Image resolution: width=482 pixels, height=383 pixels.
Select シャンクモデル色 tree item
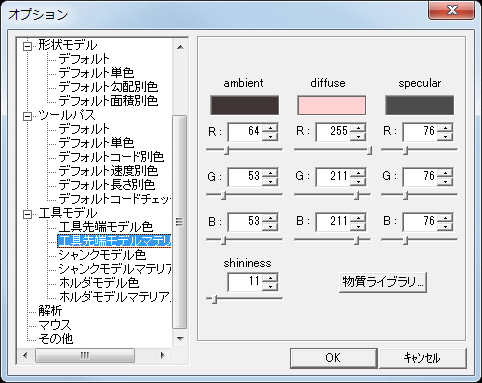pos(102,255)
